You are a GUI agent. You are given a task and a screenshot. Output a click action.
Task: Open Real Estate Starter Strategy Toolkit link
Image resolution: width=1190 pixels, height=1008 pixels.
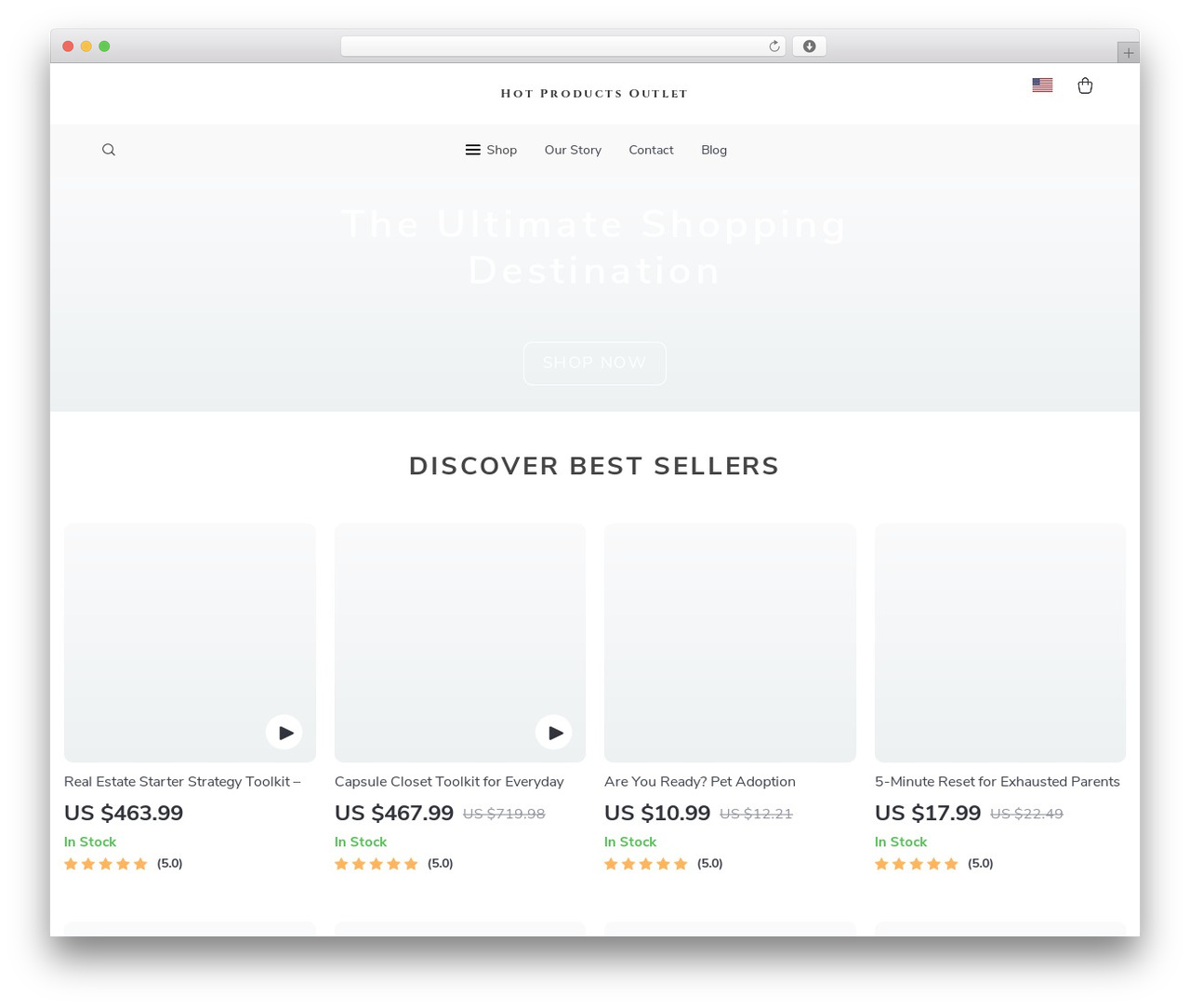[182, 782]
